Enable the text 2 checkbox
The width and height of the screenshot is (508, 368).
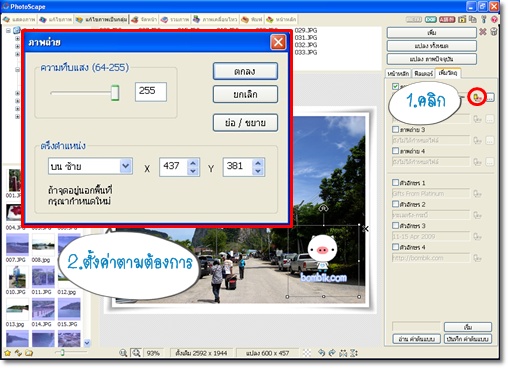coord(395,204)
